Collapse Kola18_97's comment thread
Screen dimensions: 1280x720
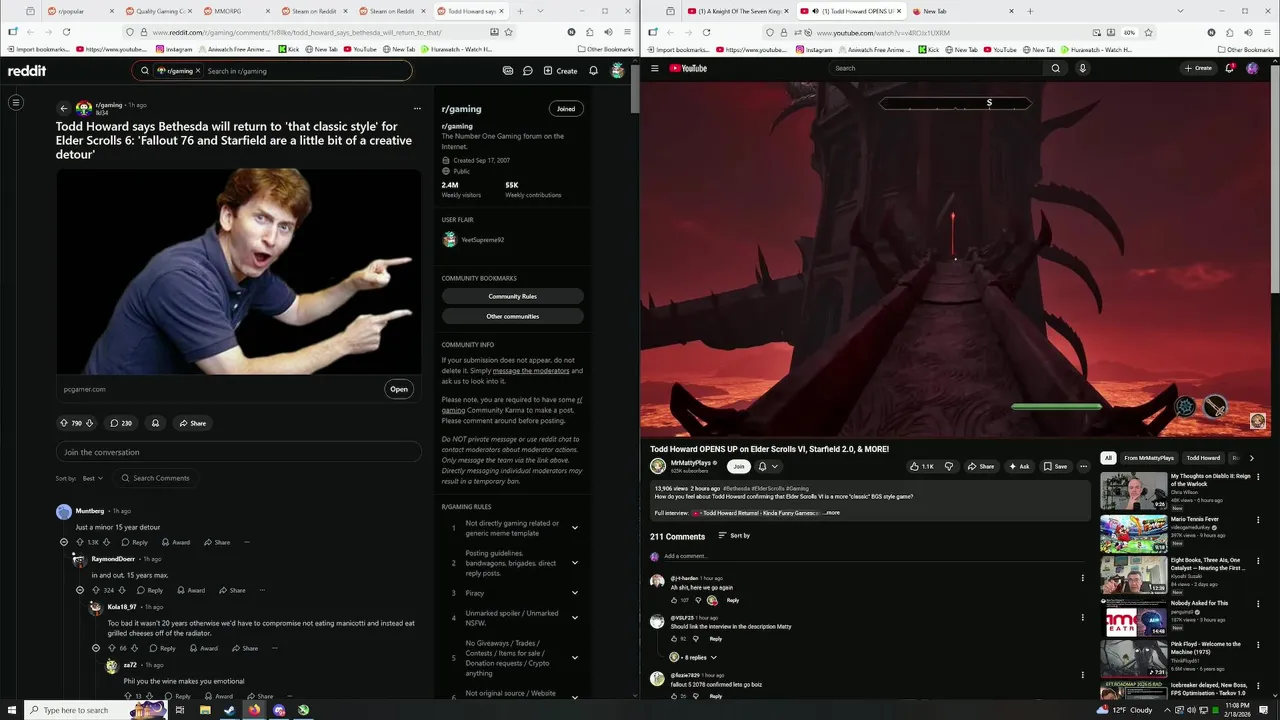[x=96, y=648]
